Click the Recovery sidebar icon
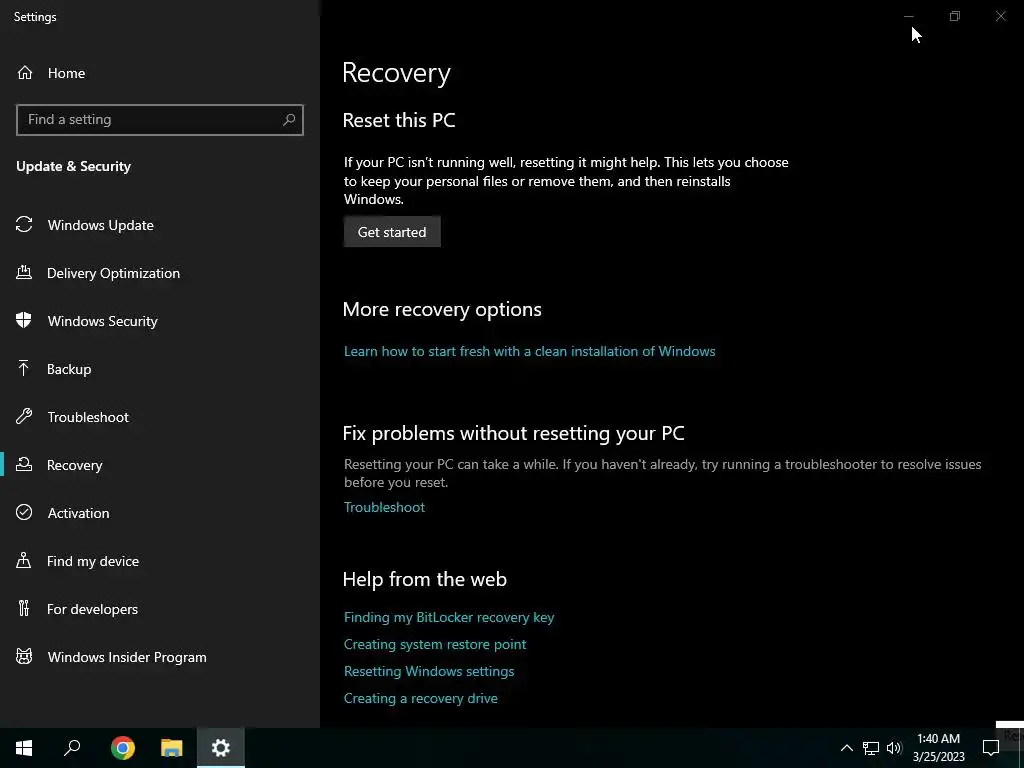The width and height of the screenshot is (1024, 768). coord(24,464)
